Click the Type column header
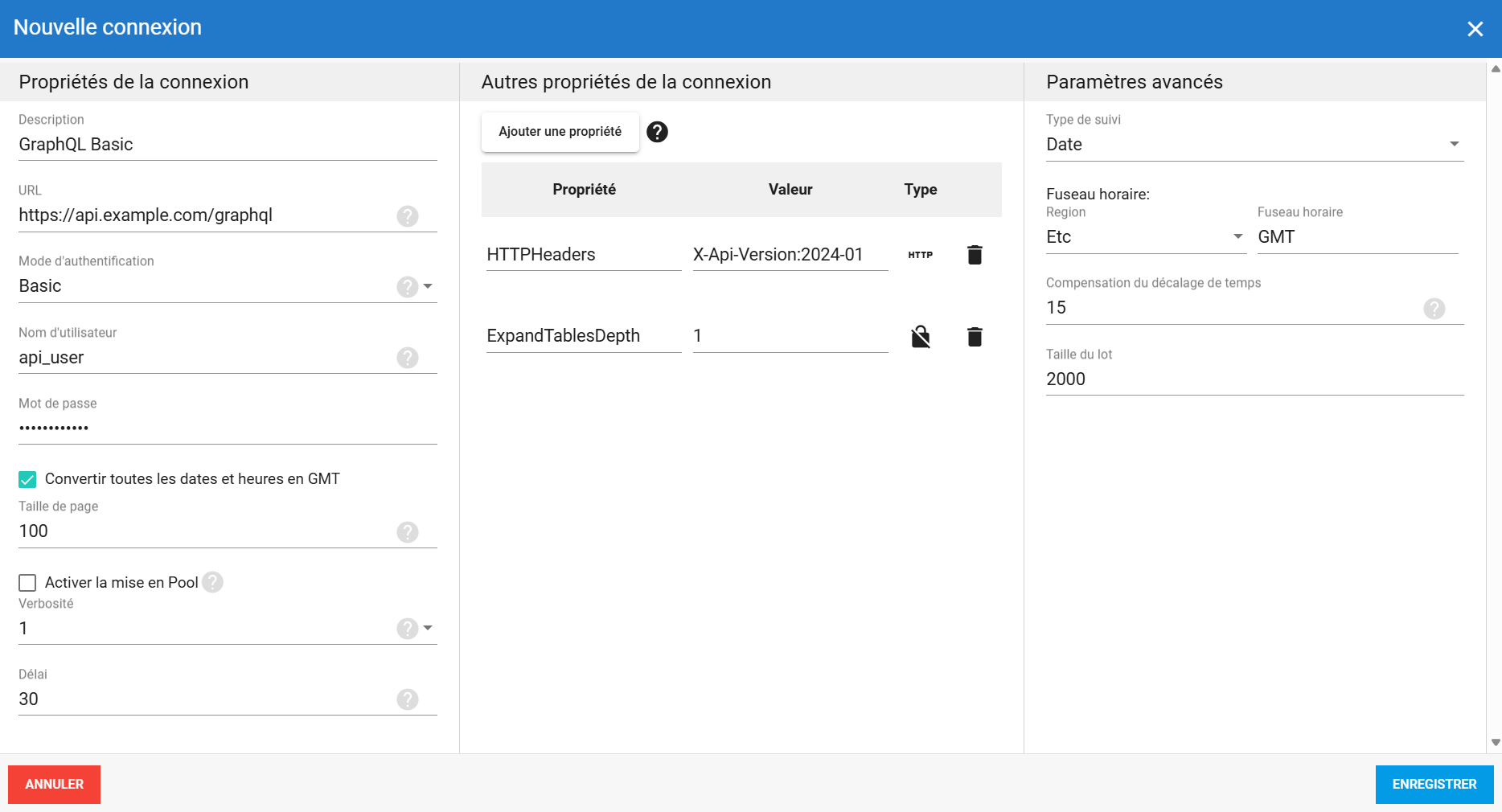Screen dimensions: 1502x812 [x=921, y=190]
